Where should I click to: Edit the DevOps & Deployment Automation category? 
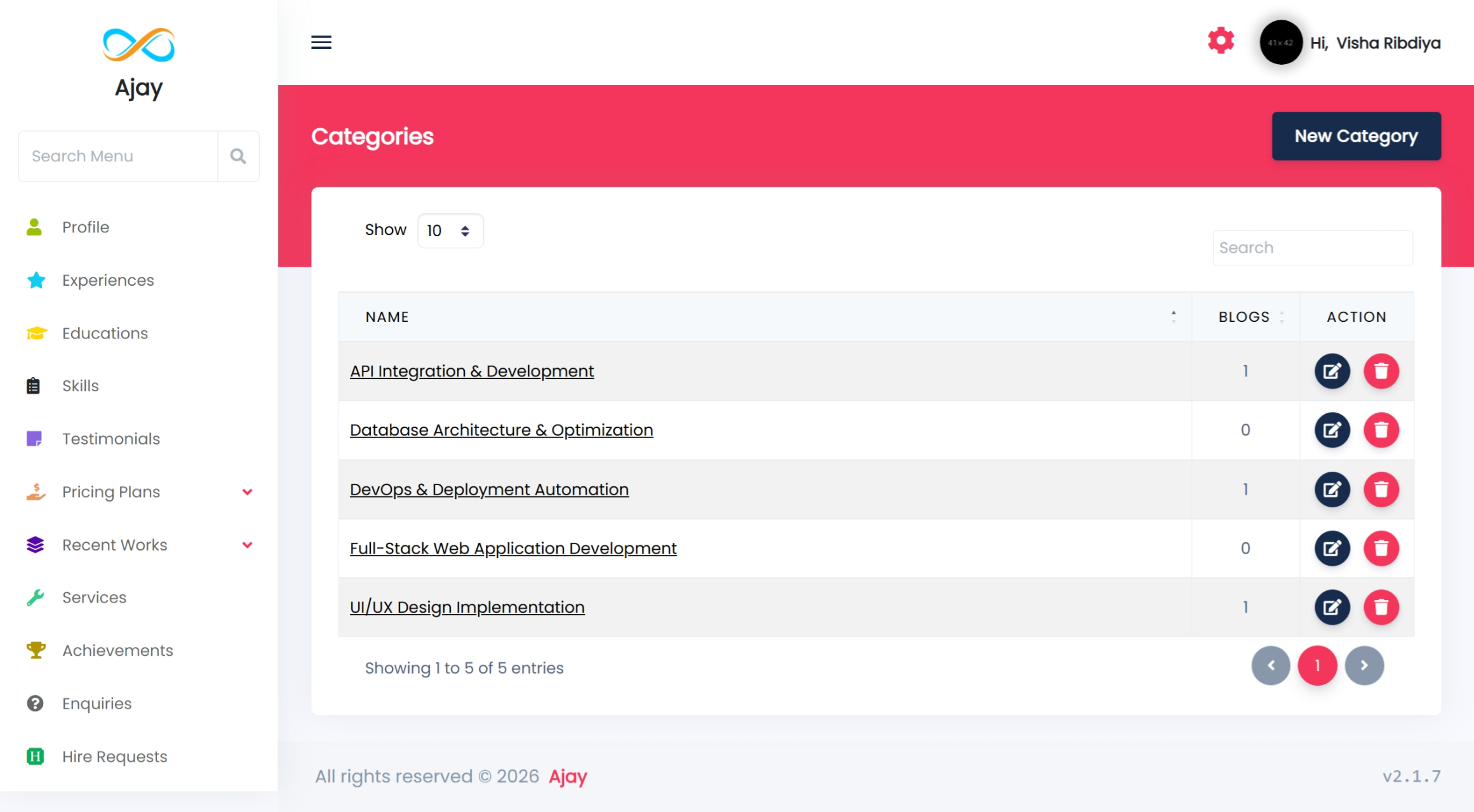coord(1332,489)
